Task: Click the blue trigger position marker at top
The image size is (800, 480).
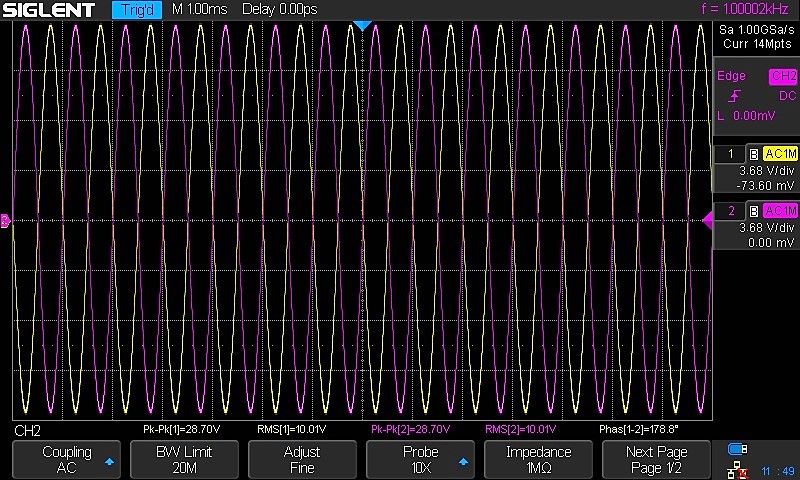Action: (363, 25)
